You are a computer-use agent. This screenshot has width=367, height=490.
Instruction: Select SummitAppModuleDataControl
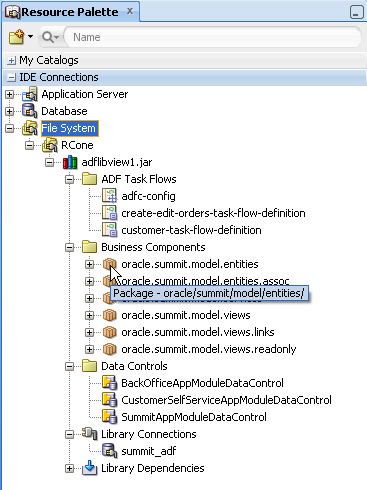point(194,417)
